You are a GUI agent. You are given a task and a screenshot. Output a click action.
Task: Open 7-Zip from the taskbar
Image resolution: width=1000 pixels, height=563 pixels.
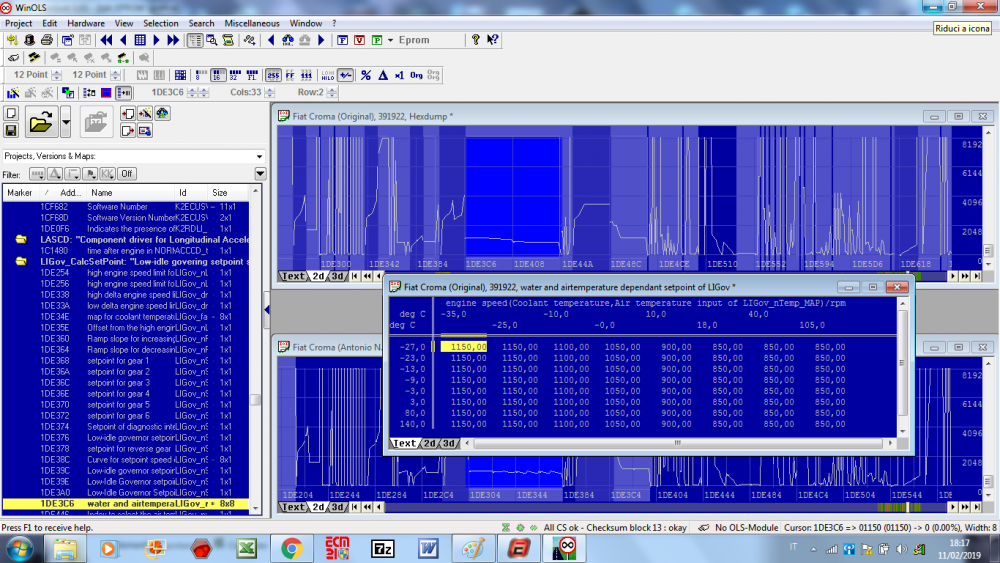383,548
